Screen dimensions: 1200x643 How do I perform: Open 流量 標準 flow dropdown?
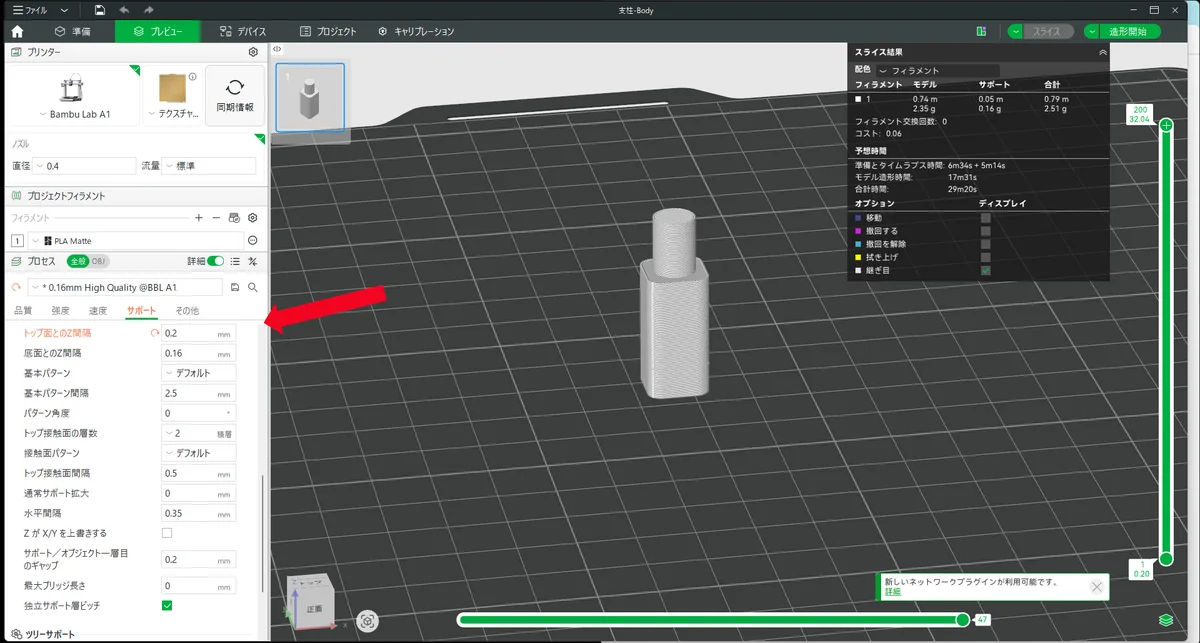(208, 166)
